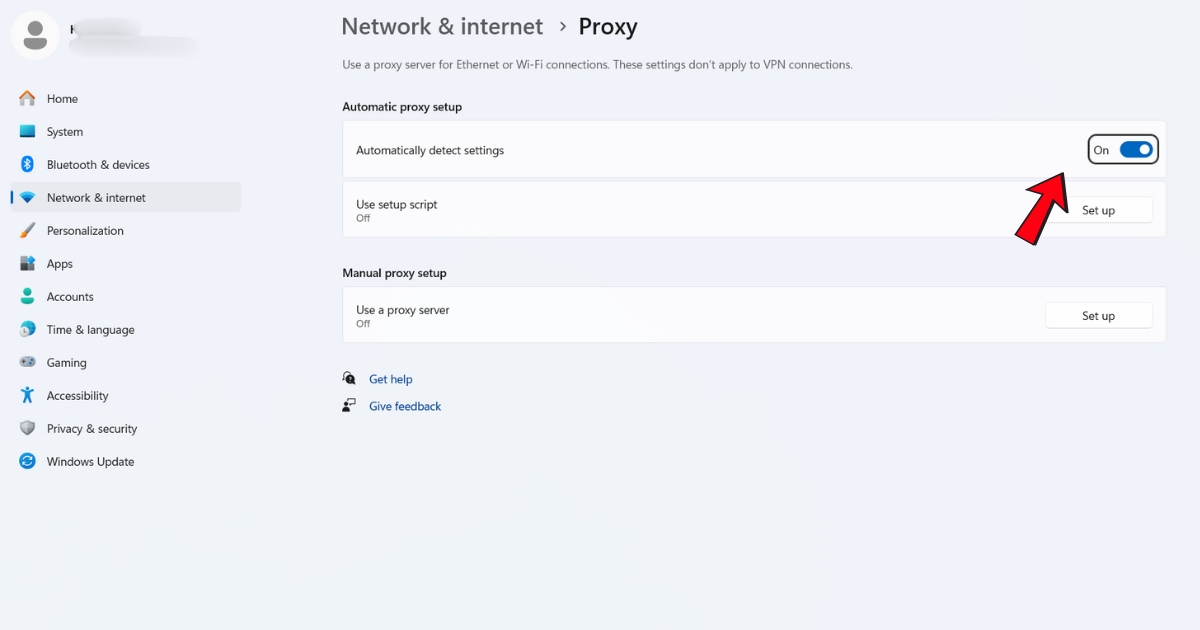The width and height of the screenshot is (1200, 630).
Task: Open Privacy & security settings
Action: coord(91,428)
